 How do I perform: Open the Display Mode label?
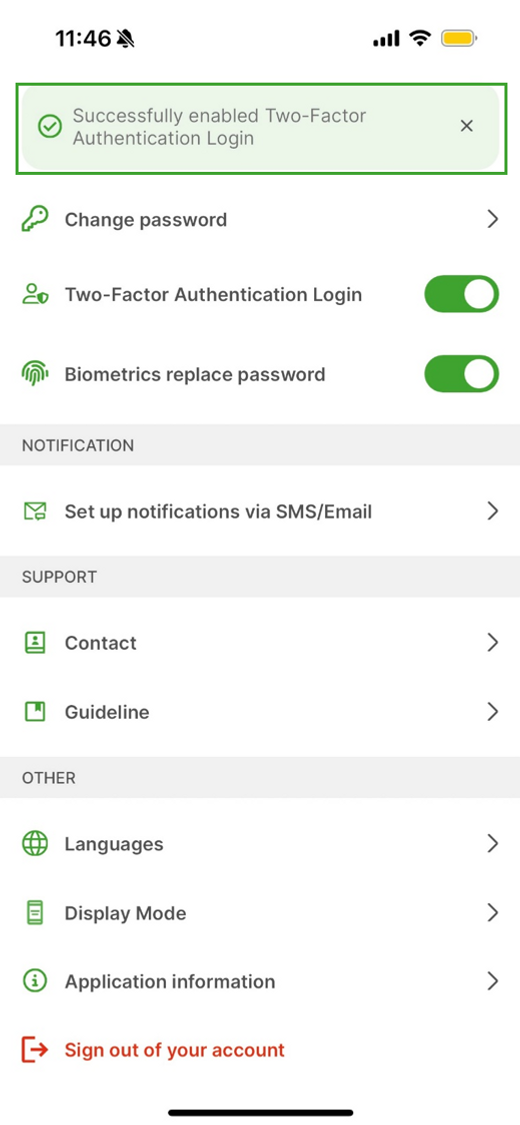(x=126, y=913)
